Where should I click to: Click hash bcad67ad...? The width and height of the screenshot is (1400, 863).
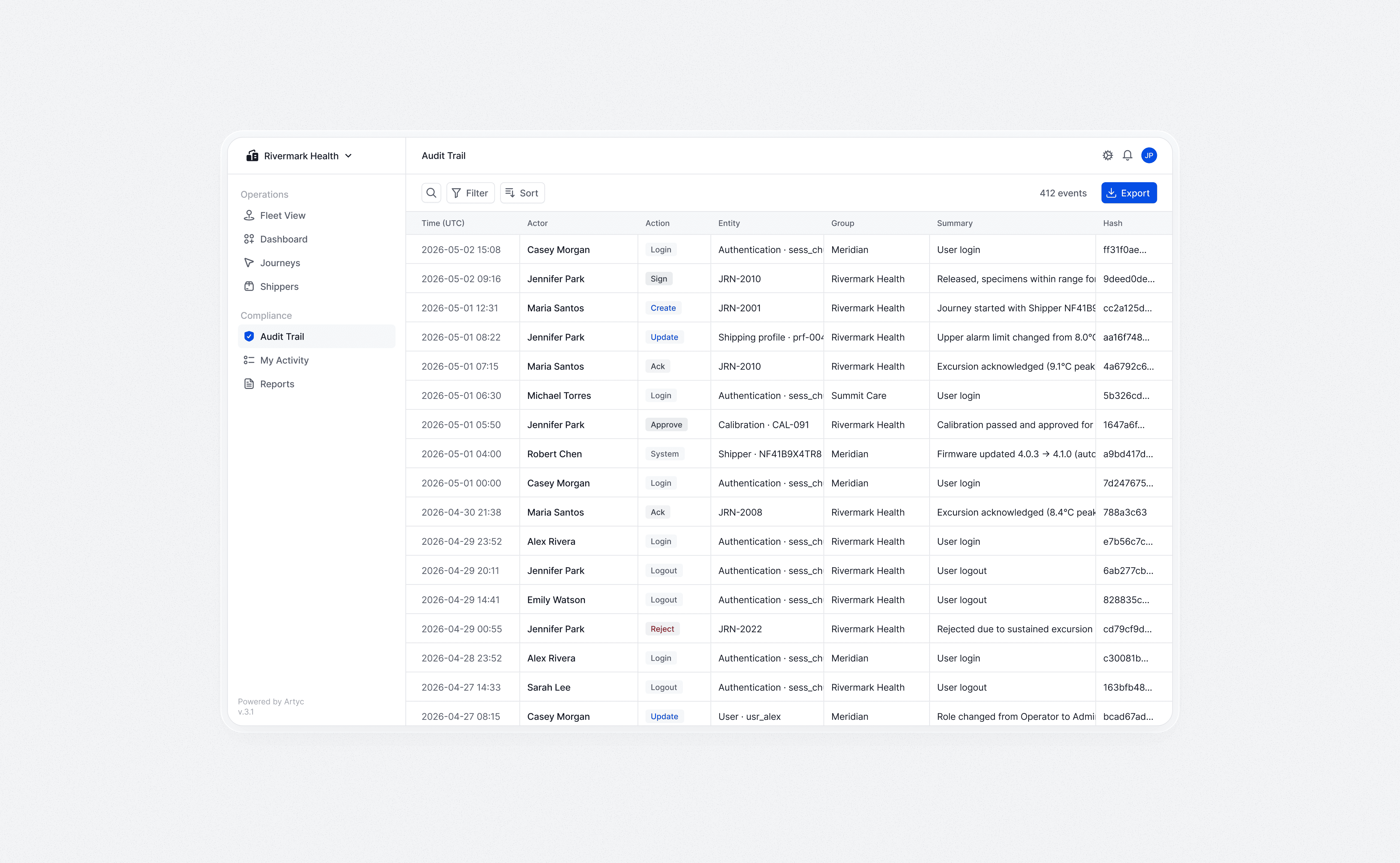pos(1128,716)
